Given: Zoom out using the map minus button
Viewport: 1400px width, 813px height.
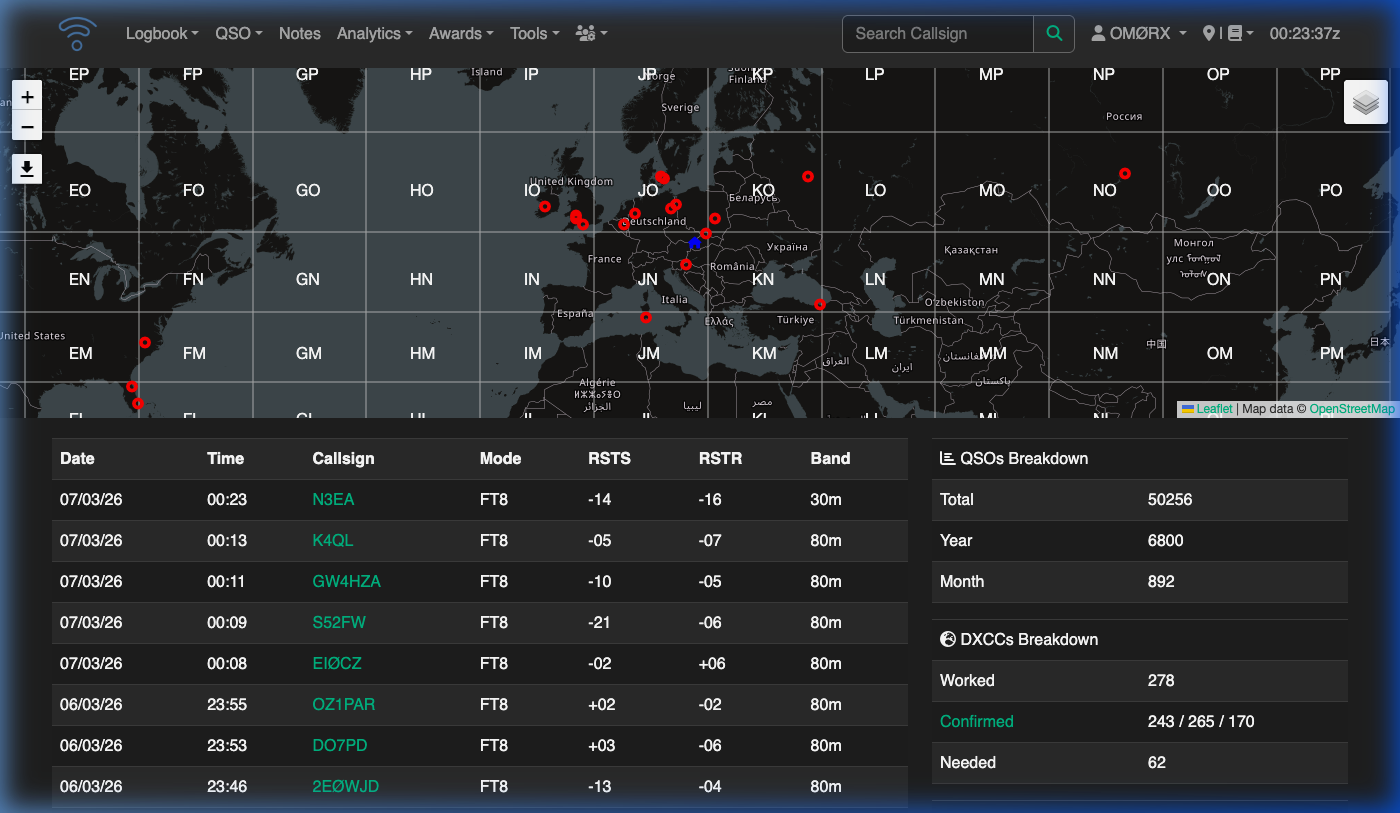Looking at the screenshot, I should pos(27,126).
